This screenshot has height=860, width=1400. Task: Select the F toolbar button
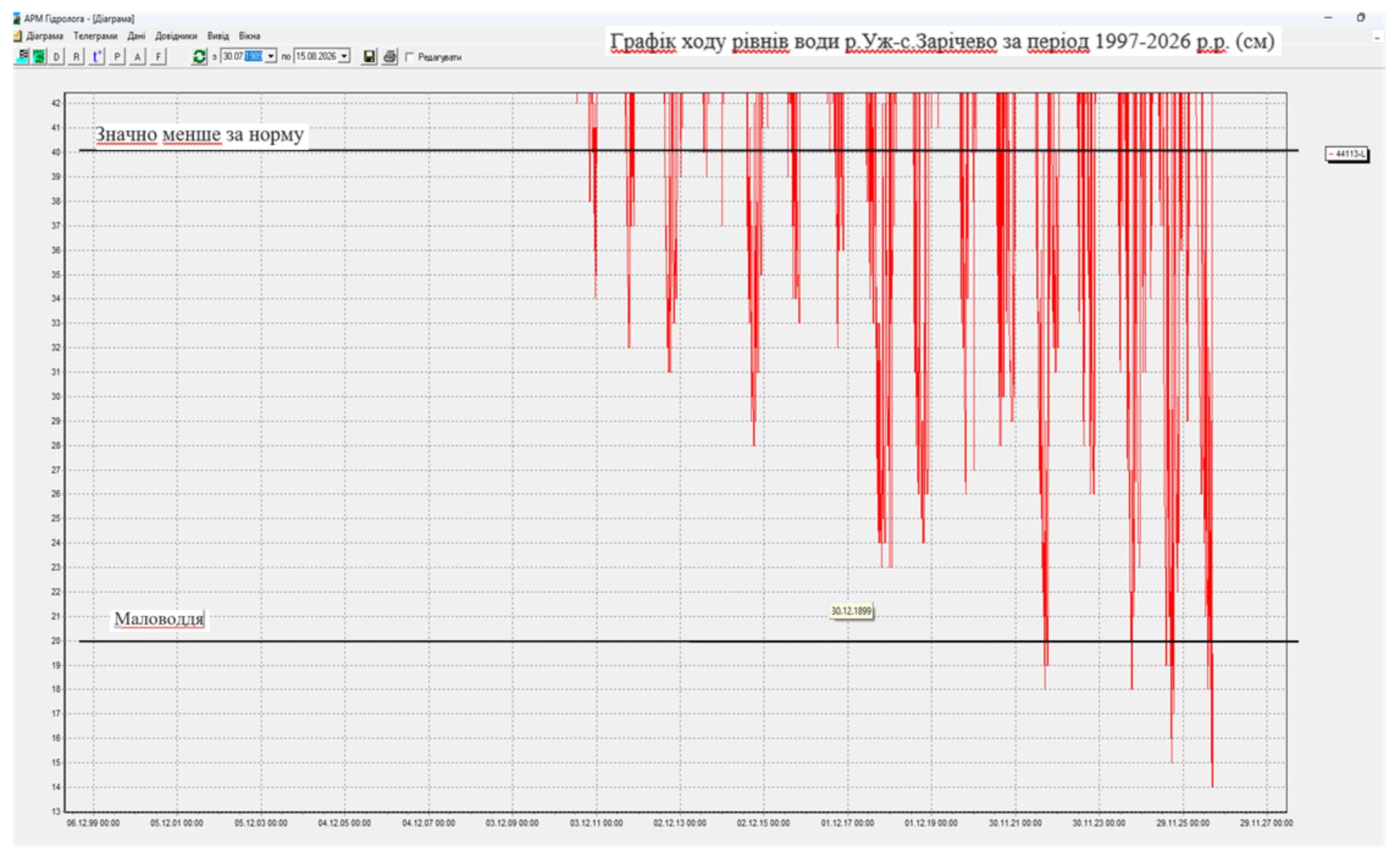(x=158, y=56)
